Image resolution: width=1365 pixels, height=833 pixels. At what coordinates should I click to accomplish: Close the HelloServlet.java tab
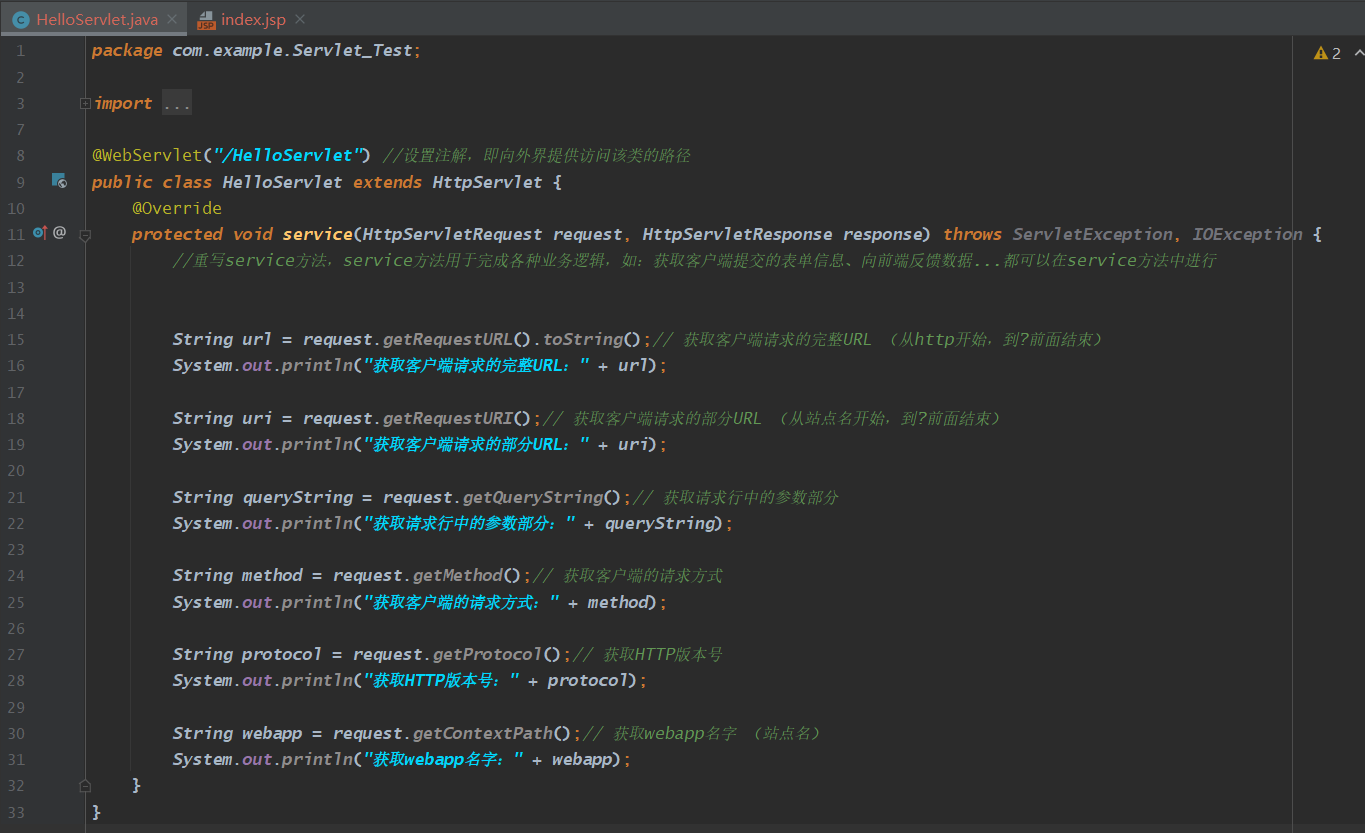(172, 19)
